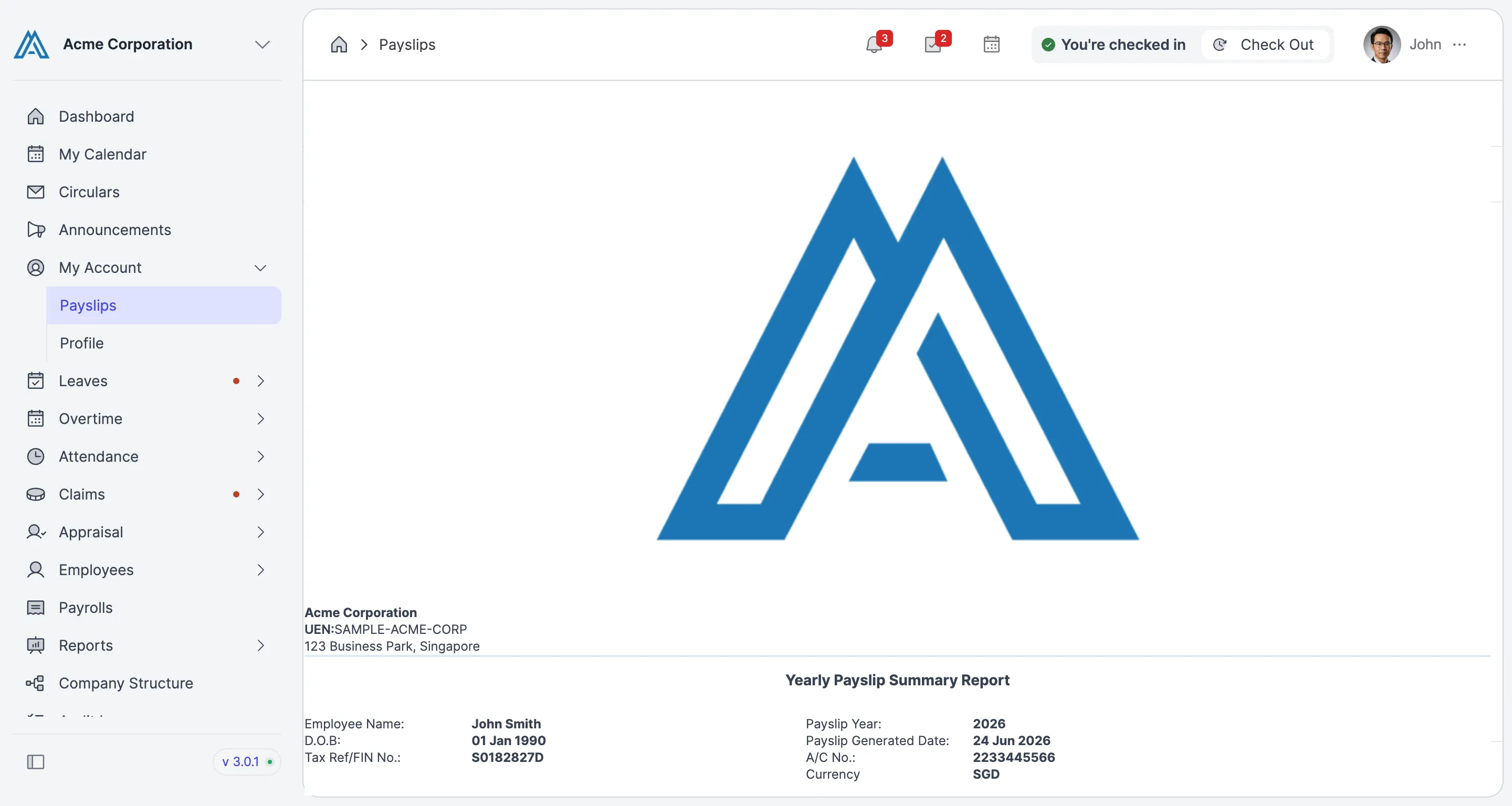Click the Employees person icon
1512x806 pixels.
click(36, 569)
